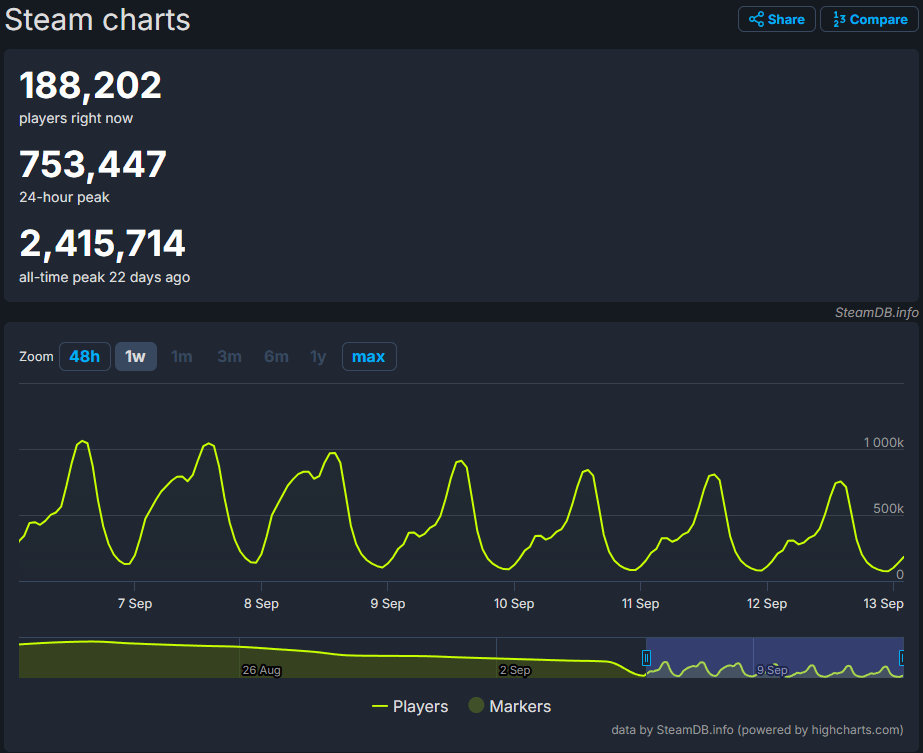Select the 1y zoom range
923x753 pixels.
[x=318, y=357]
